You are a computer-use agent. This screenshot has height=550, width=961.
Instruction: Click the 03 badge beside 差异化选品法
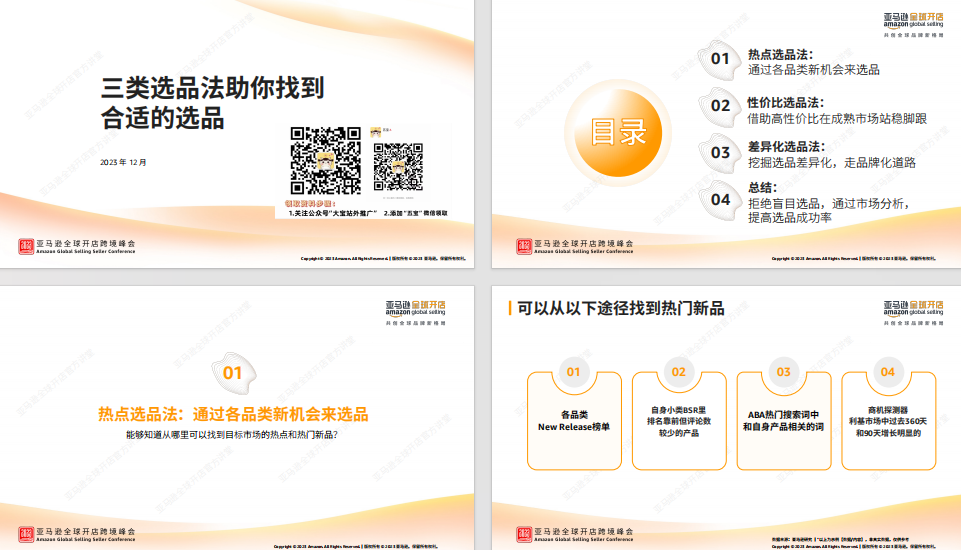tap(720, 153)
